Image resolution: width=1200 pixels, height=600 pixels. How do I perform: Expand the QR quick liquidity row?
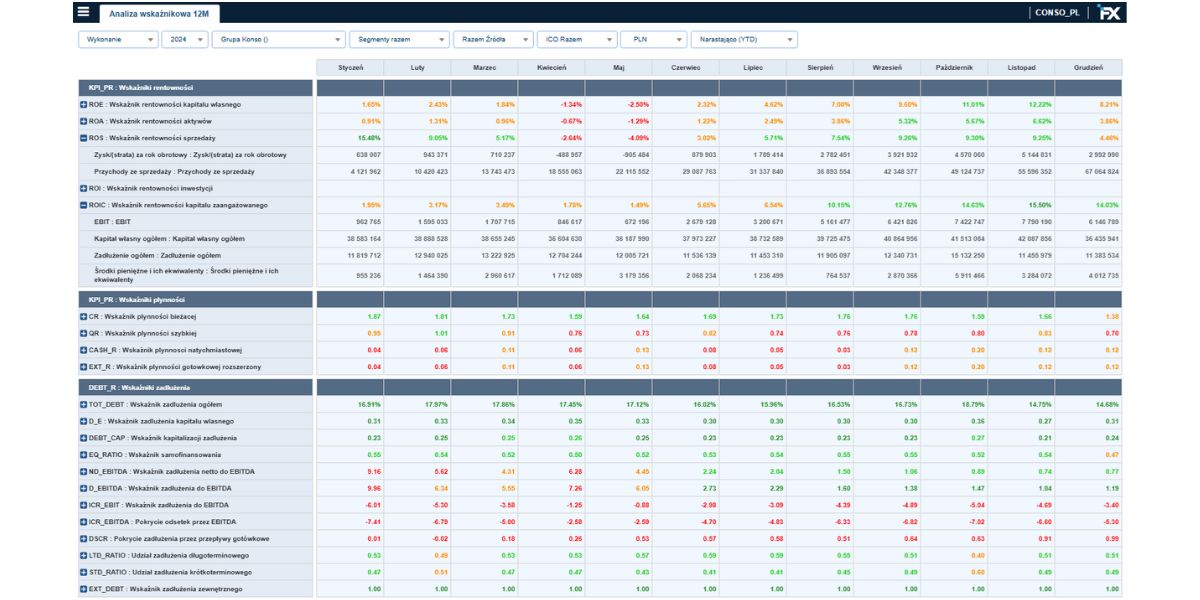click(84, 333)
